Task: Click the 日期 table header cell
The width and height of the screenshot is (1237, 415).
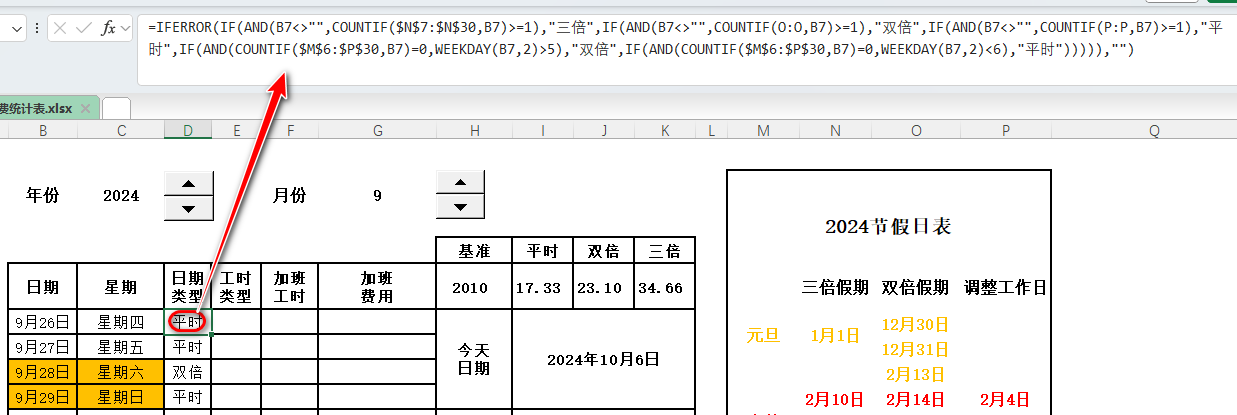Action: point(43,287)
